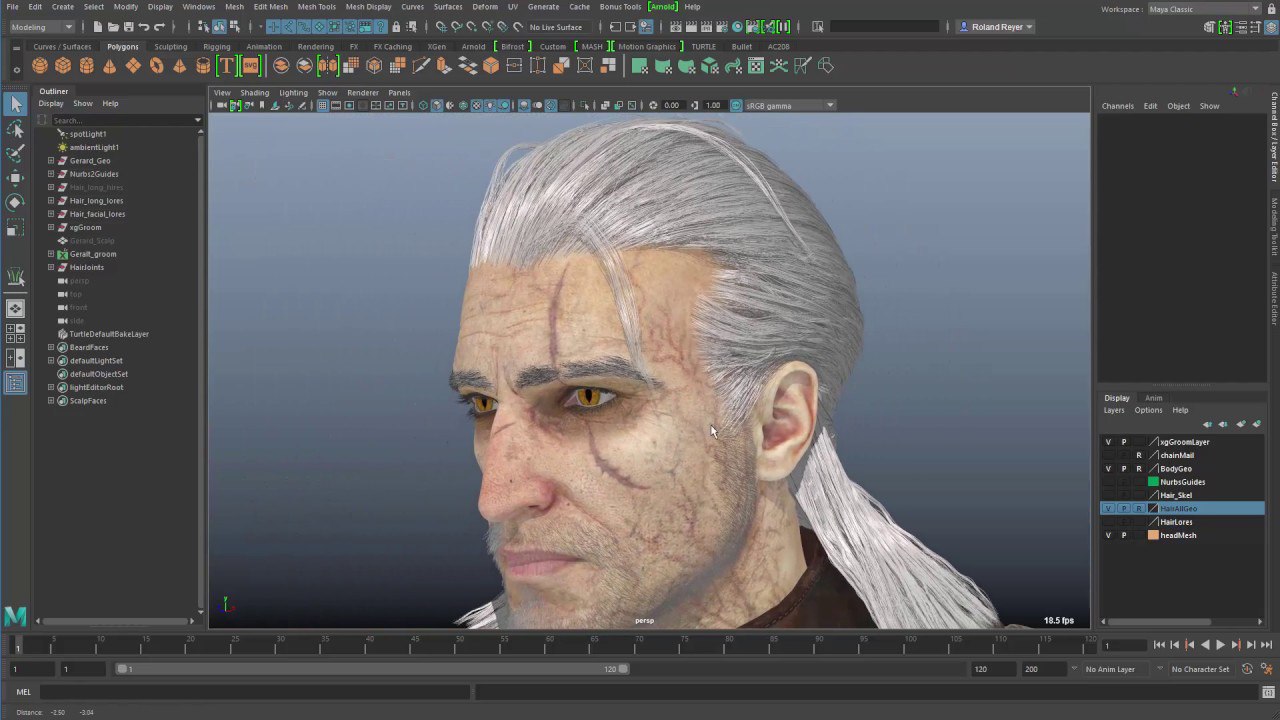Toggle R reference mode on chainMail layer
The width and height of the screenshot is (1280, 720).
click(x=1138, y=455)
